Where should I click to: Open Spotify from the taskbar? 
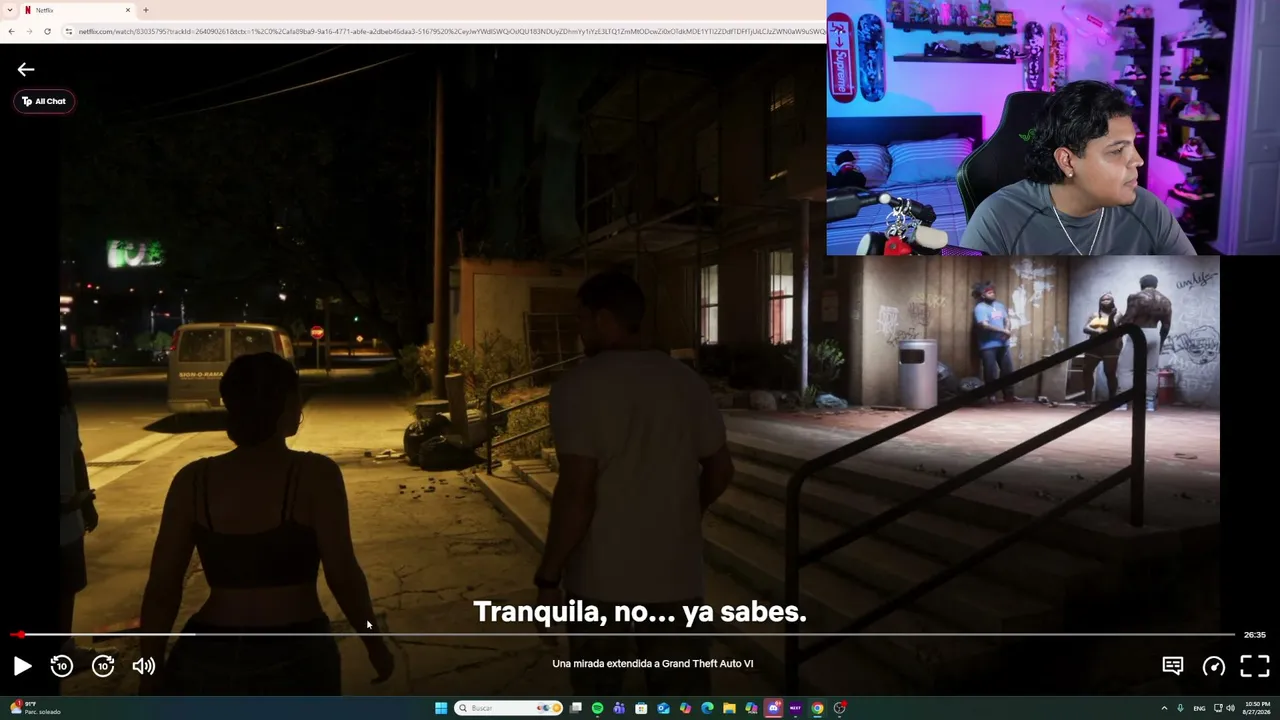click(x=598, y=708)
